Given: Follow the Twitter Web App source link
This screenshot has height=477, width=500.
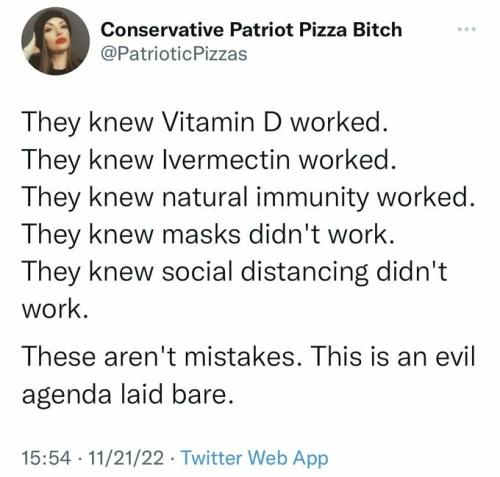Looking at the screenshot, I should (x=255, y=458).
